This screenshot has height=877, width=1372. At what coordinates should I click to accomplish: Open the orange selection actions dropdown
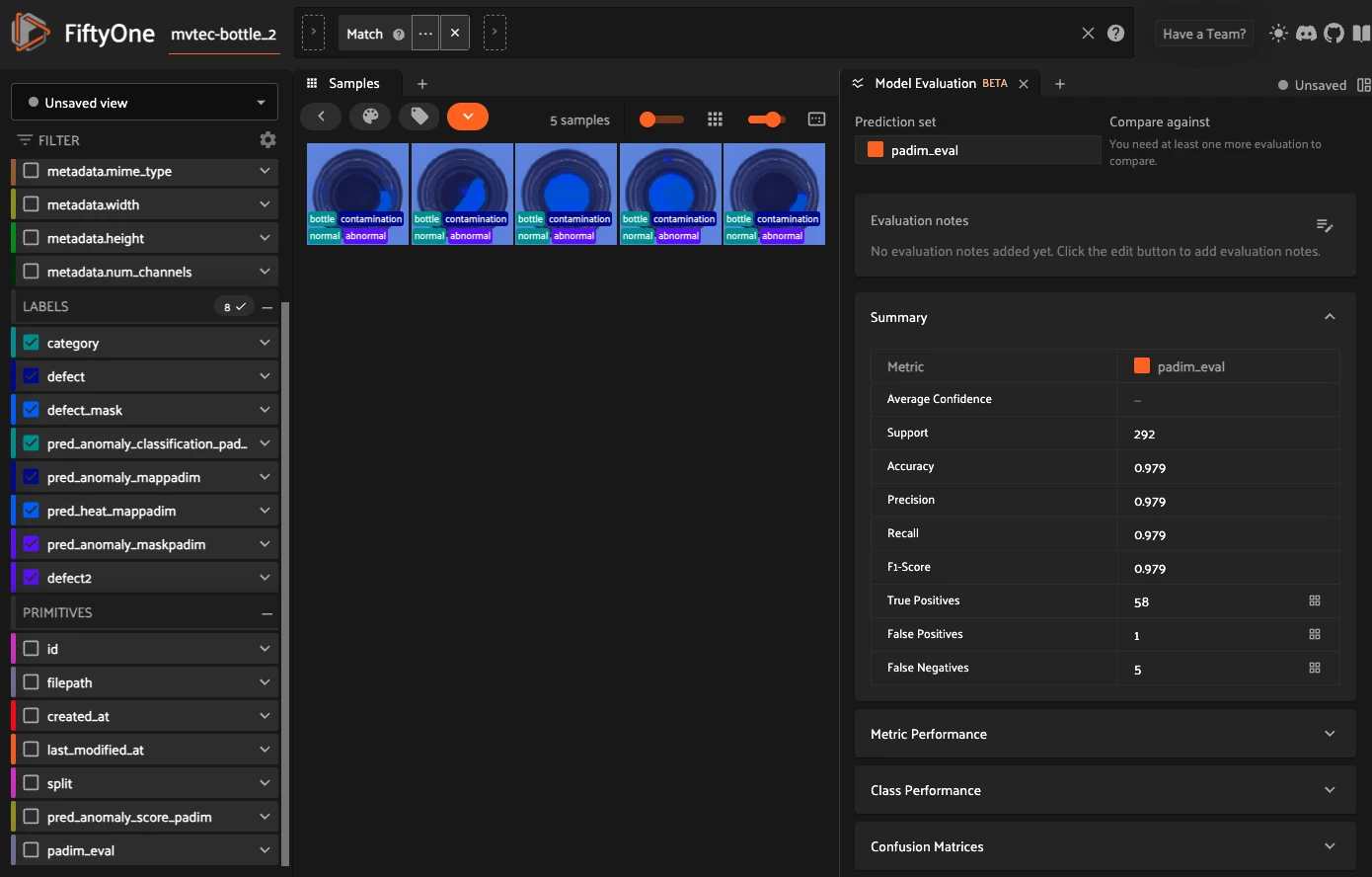(x=468, y=117)
